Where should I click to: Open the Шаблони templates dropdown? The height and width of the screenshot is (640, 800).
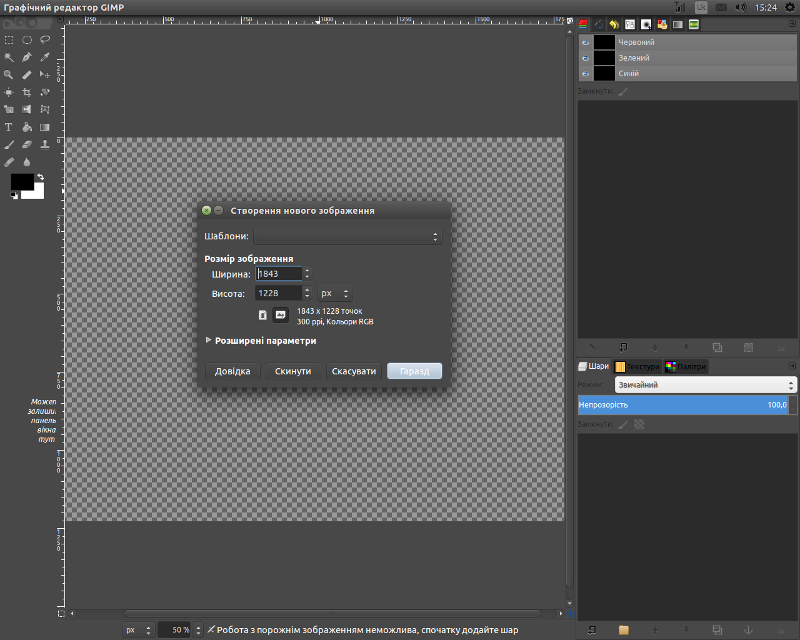coord(347,236)
